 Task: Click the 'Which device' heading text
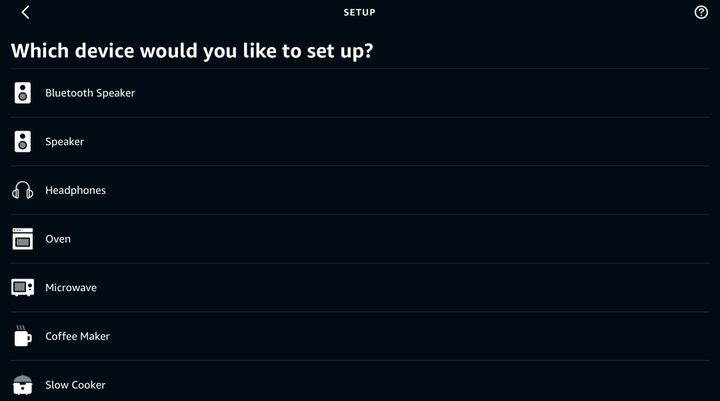[x=192, y=51]
